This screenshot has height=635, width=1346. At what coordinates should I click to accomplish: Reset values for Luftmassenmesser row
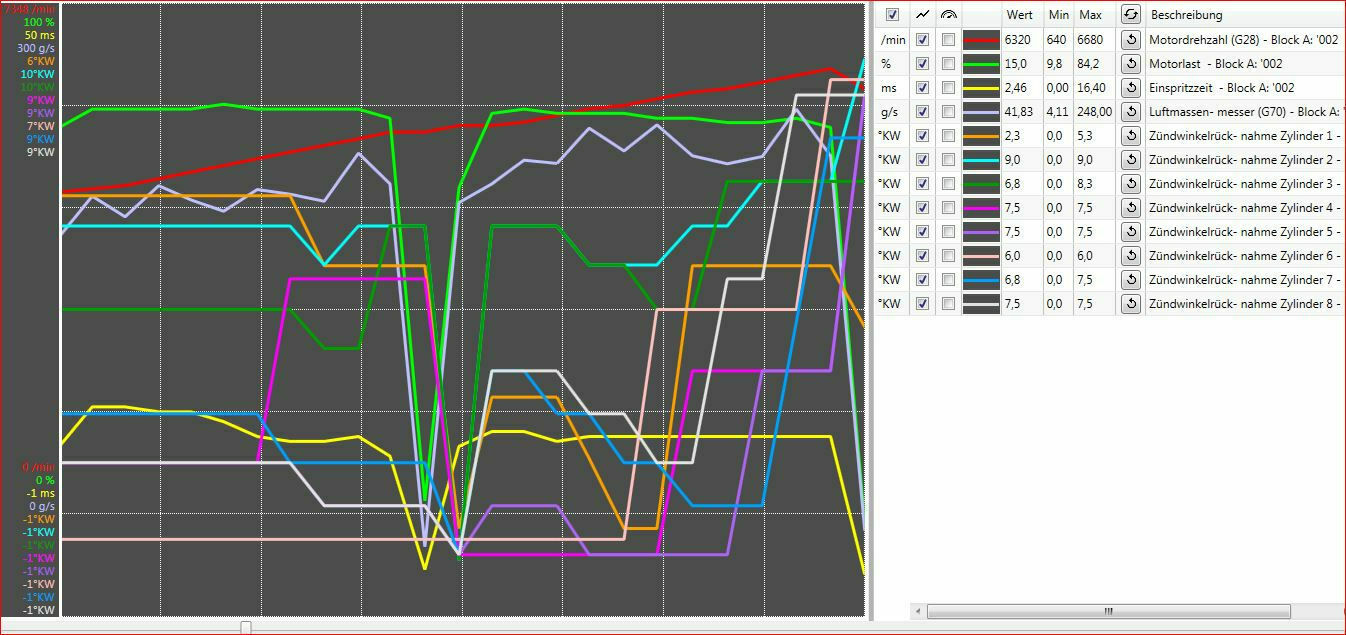pos(1130,112)
